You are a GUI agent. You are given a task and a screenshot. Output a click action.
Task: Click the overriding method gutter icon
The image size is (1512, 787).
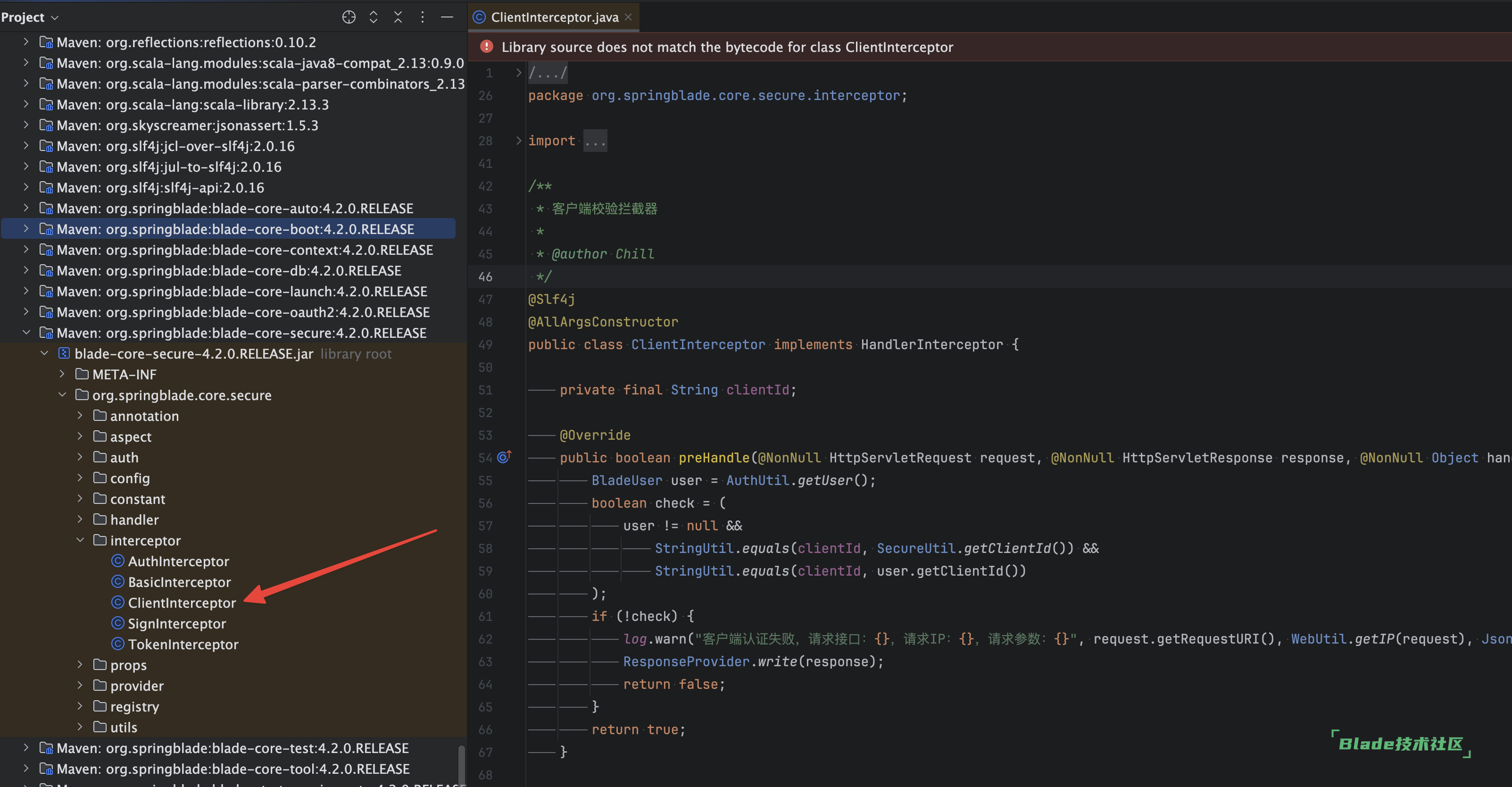[x=504, y=457]
